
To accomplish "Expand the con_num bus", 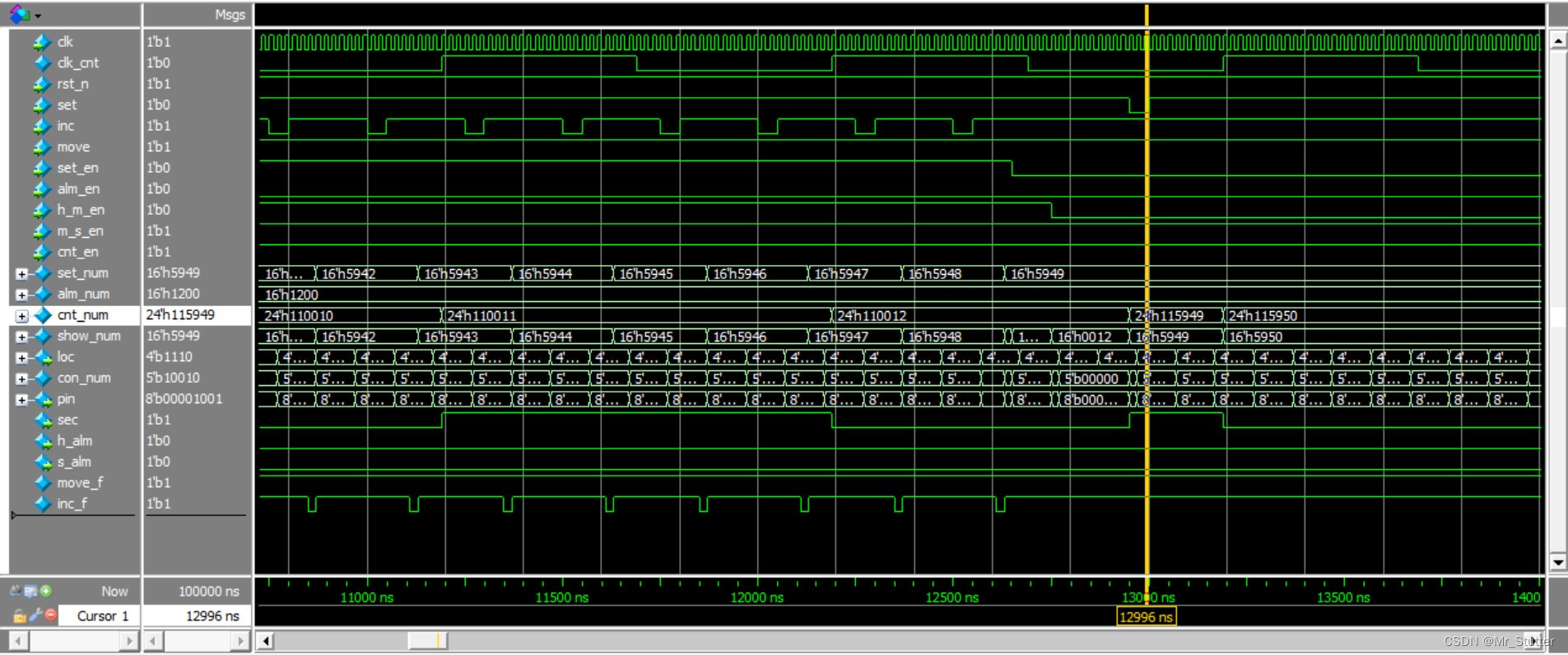I will [x=21, y=379].
